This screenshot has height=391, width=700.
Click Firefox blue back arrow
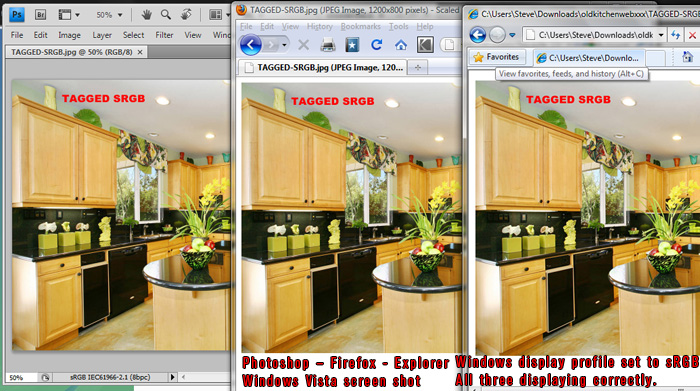(250, 45)
